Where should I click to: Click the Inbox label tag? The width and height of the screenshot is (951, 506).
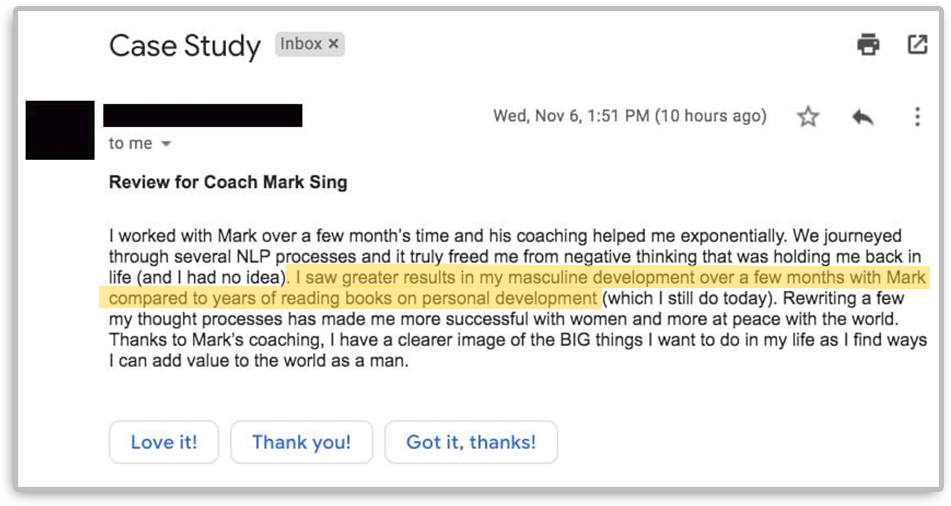point(301,44)
